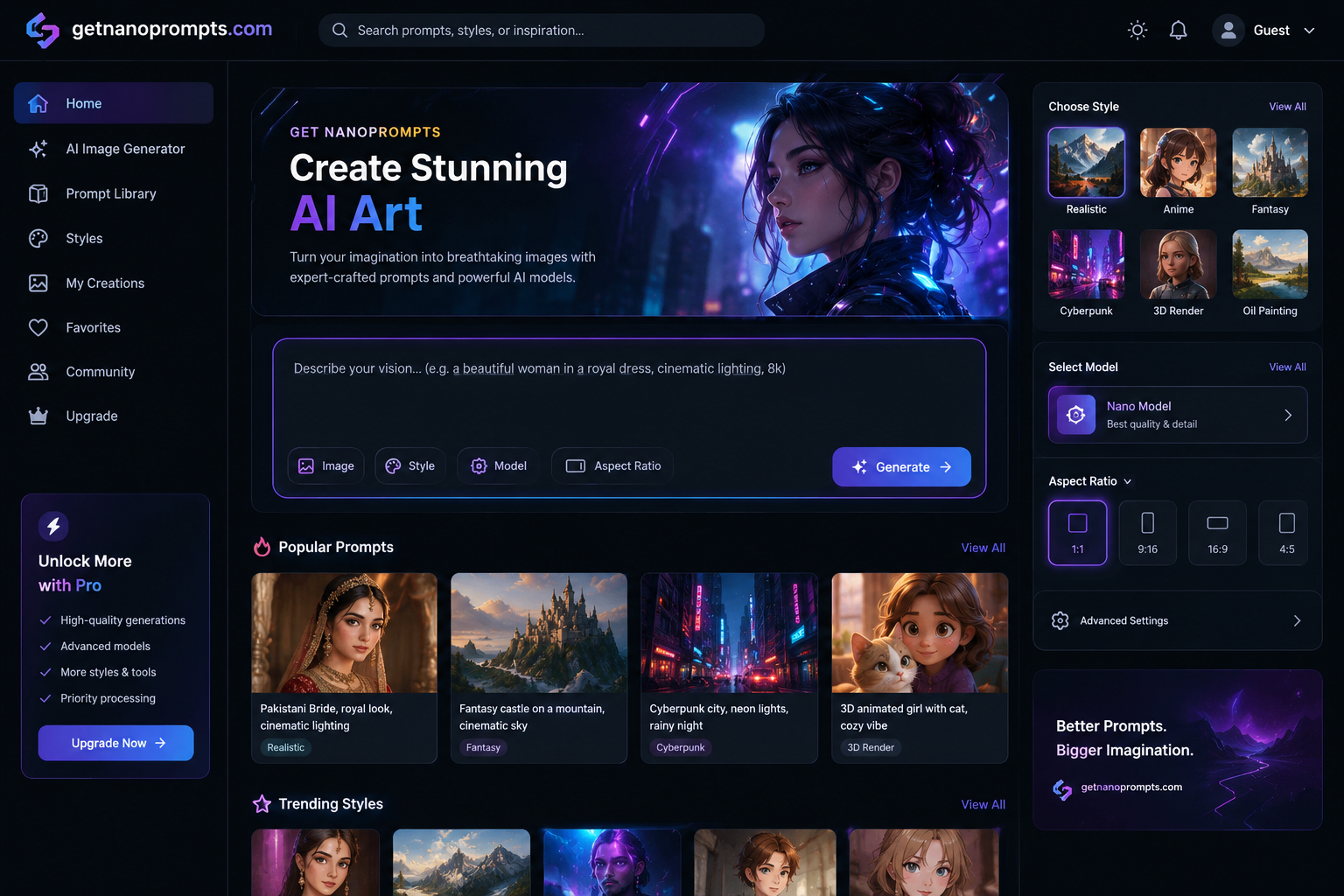Choose the Oil Painting style thumbnail
This screenshot has height=896, width=1344.
1270,264
